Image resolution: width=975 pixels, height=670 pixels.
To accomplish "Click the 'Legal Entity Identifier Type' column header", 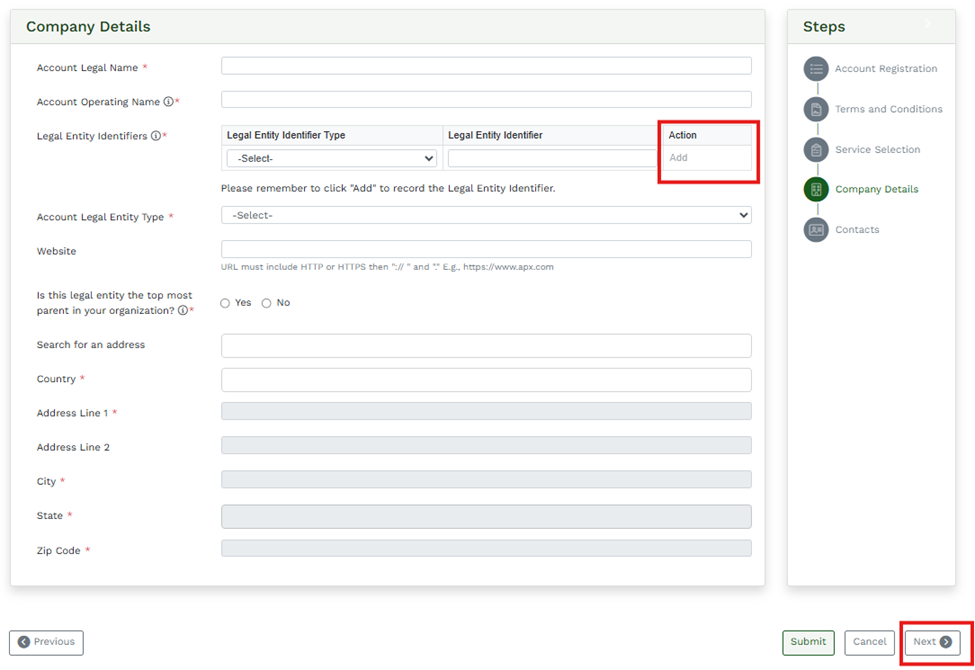I will [286, 135].
